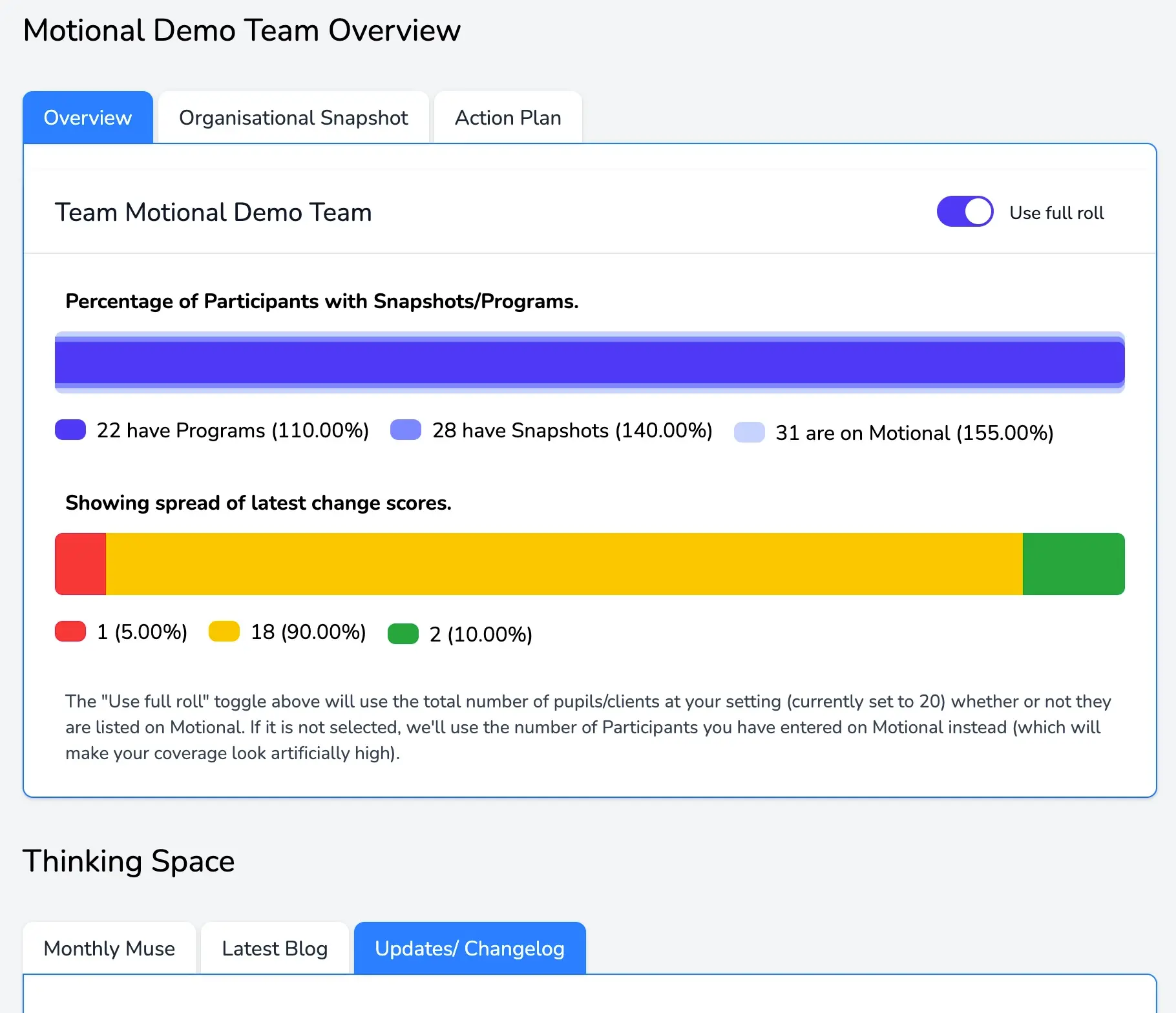Click the medium blue Snapshots legend swatch
1176x1013 pixels.
point(406,430)
